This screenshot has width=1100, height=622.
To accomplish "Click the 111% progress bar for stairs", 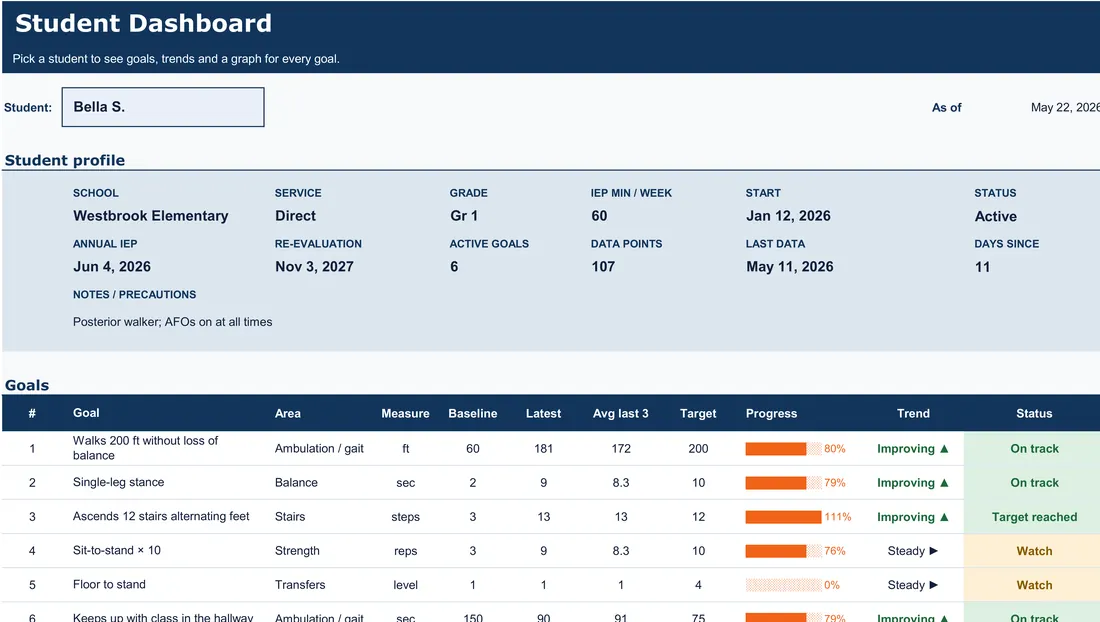I will click(783, 517).
